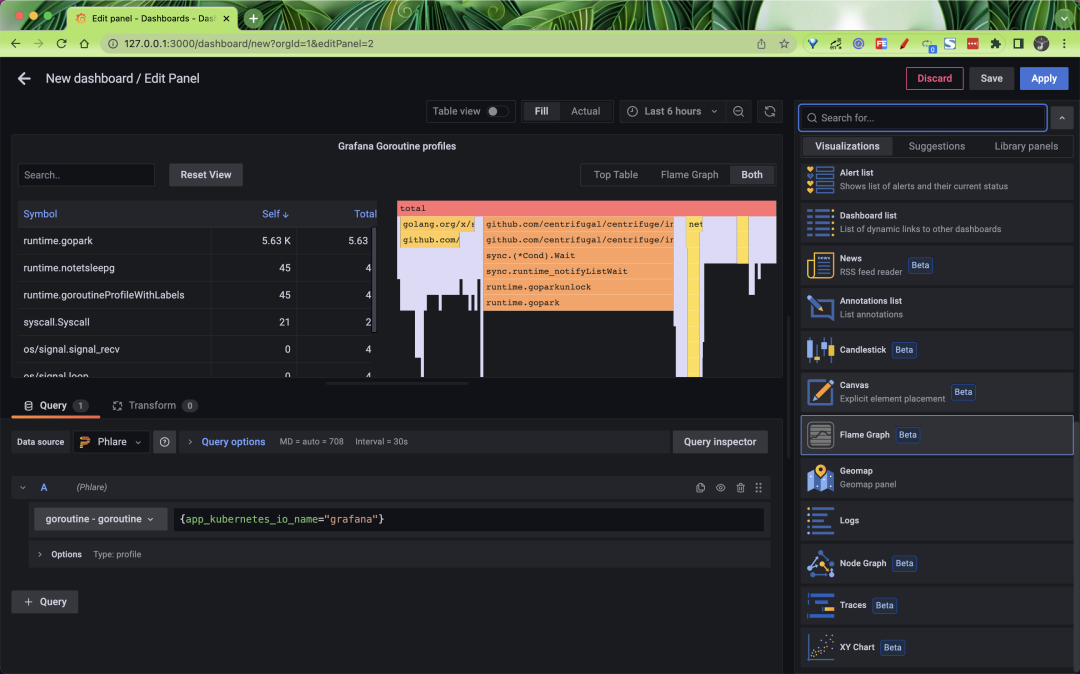The image size is (1080, 674).
Task: Click the sync.(*Cond).Wait flame graph bar
Action: pyautogui.click(x=579, y=255)
